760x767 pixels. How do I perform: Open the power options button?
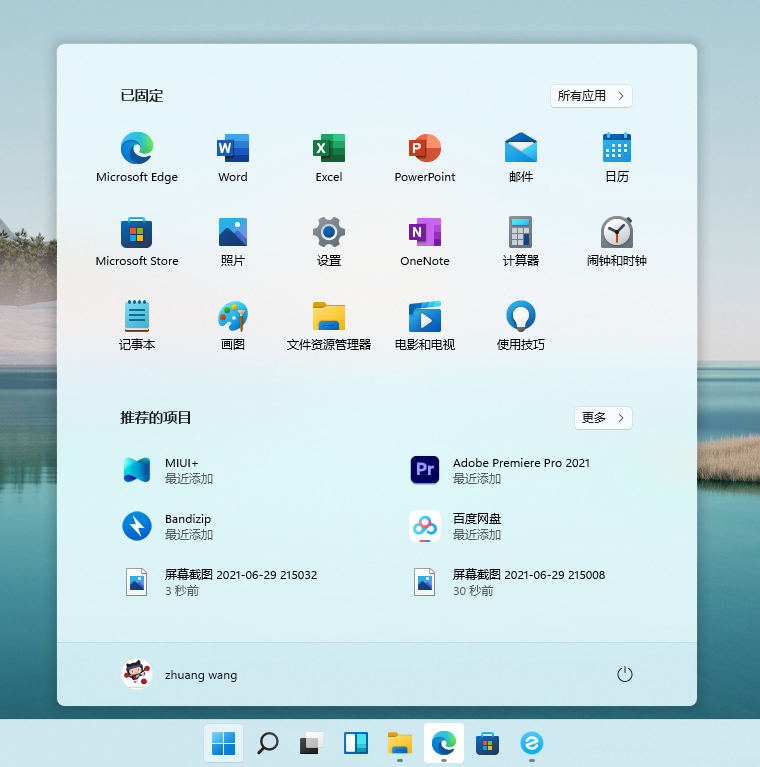point(625,675)
